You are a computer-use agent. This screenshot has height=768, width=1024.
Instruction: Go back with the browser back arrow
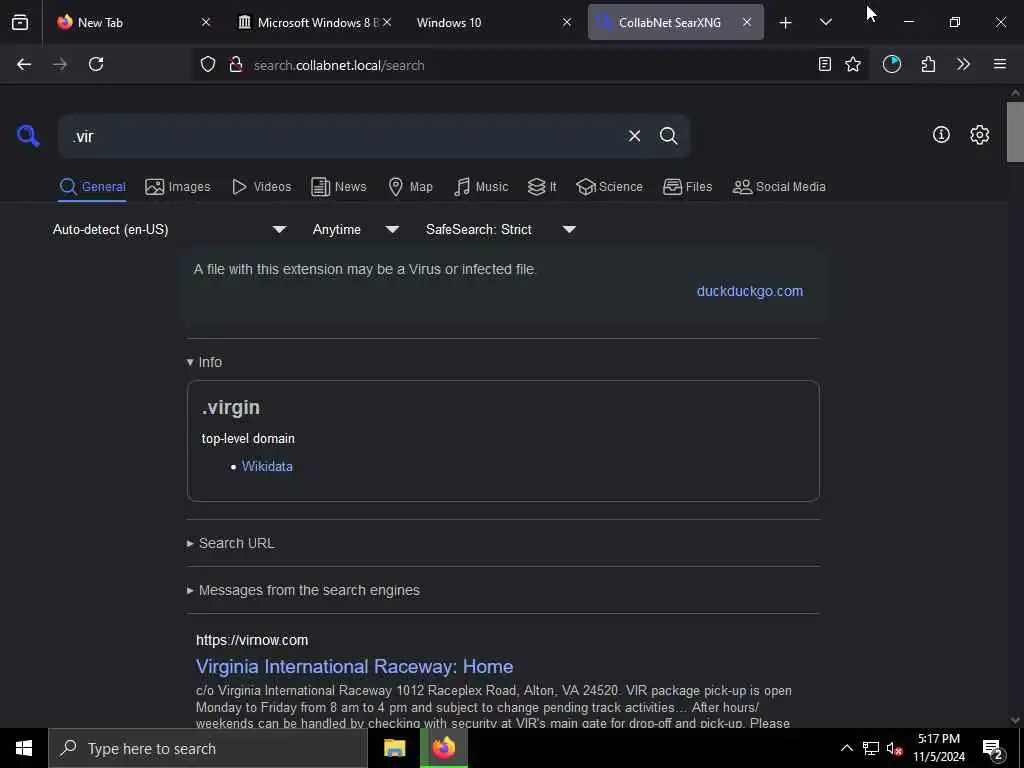24,64
